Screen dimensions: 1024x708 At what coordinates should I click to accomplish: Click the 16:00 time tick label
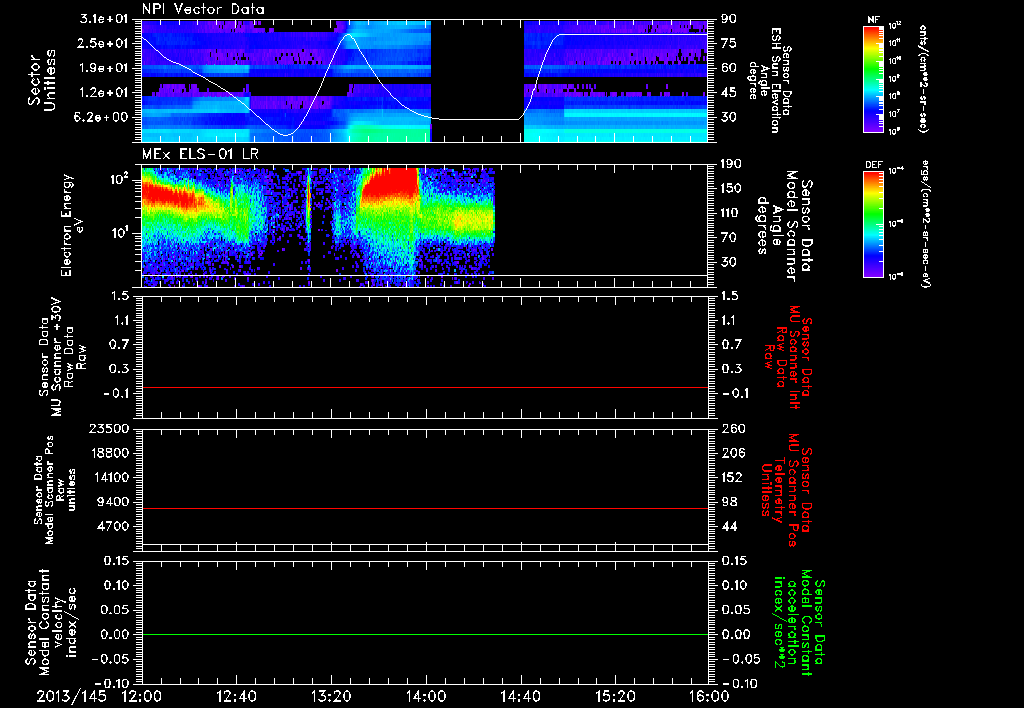[x=709, y=696]
